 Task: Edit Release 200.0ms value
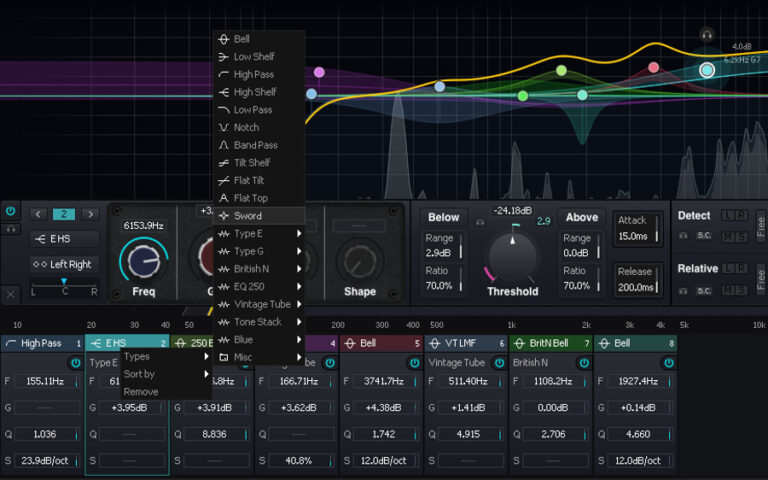pyautogui.click(x=636, y=288)
